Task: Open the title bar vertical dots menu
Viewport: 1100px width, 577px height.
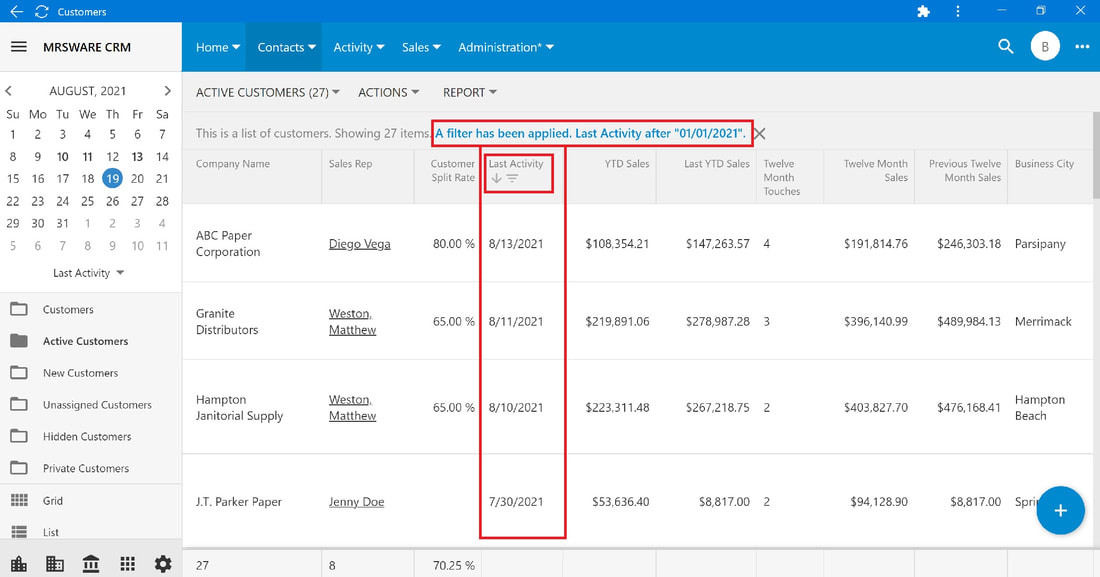Action: [958, 11]
